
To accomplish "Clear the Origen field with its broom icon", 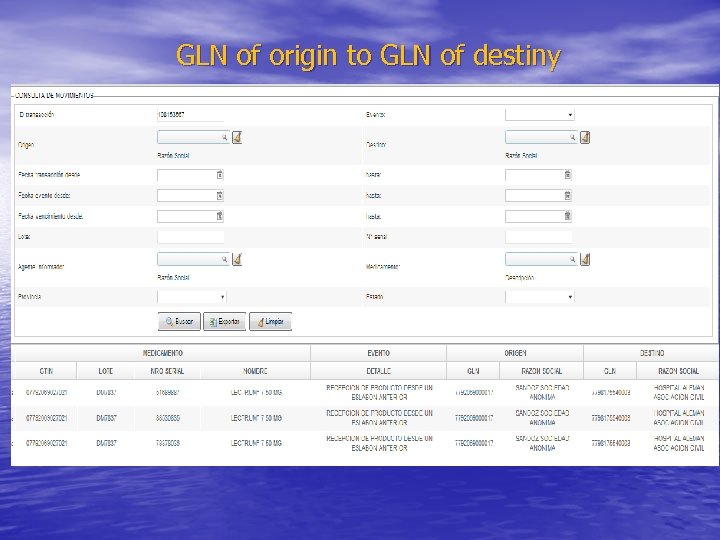I will 237,137.
